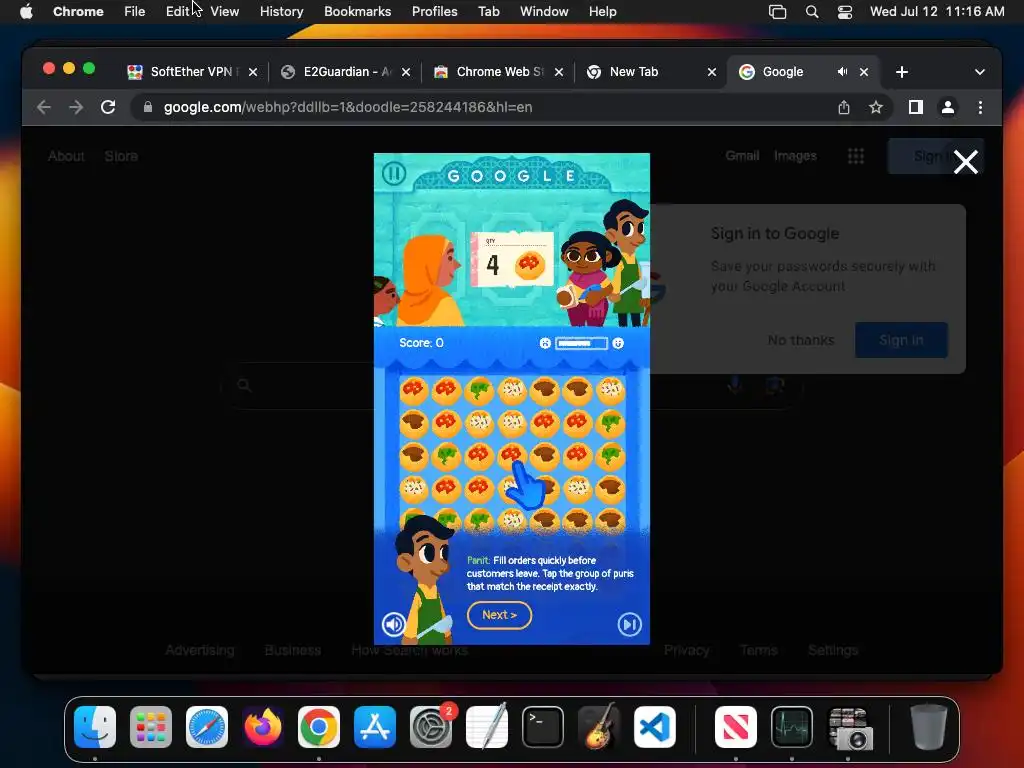Open the Profiles menu
This screenshot has height=768, width=1024.
pyautogui.click(x=434, y=12)
